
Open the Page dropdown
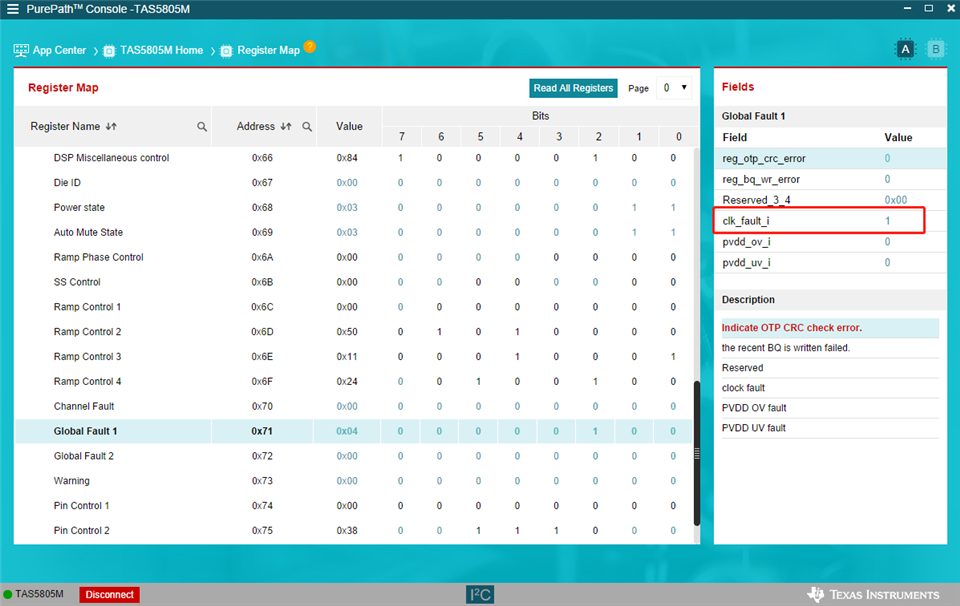pyautogui.click(x=674, y=88)
